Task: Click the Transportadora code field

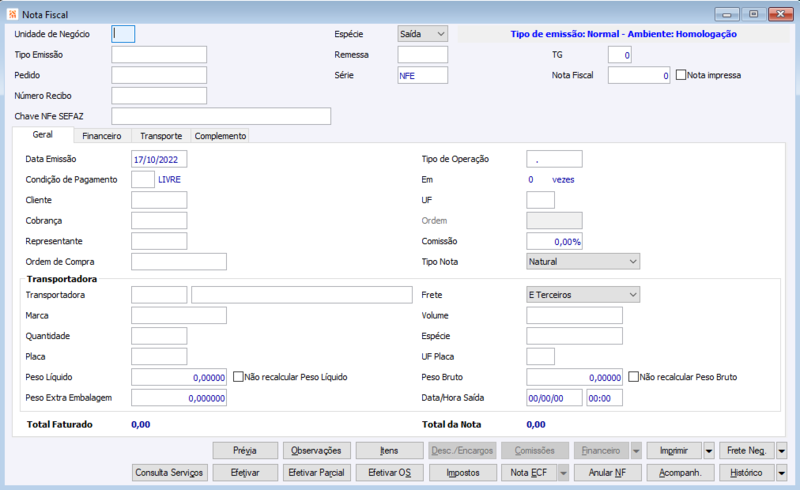Action: 159,295
